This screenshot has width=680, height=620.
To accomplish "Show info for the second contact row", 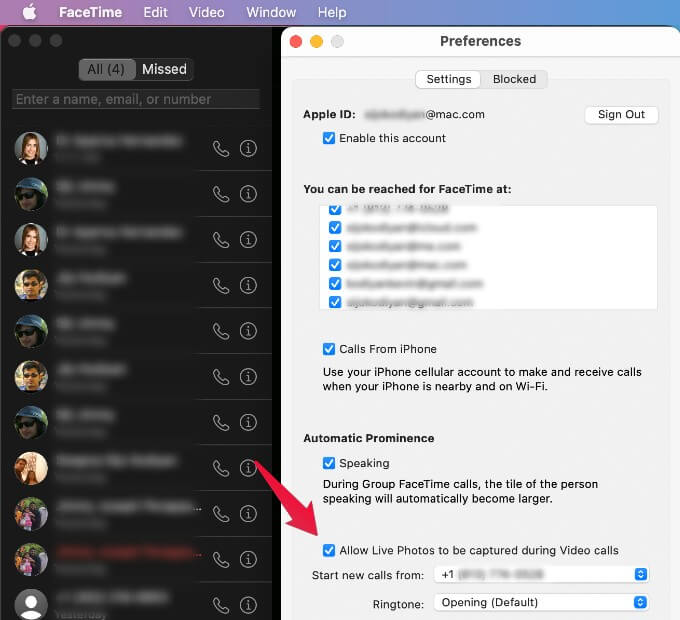I will (248, 194).
